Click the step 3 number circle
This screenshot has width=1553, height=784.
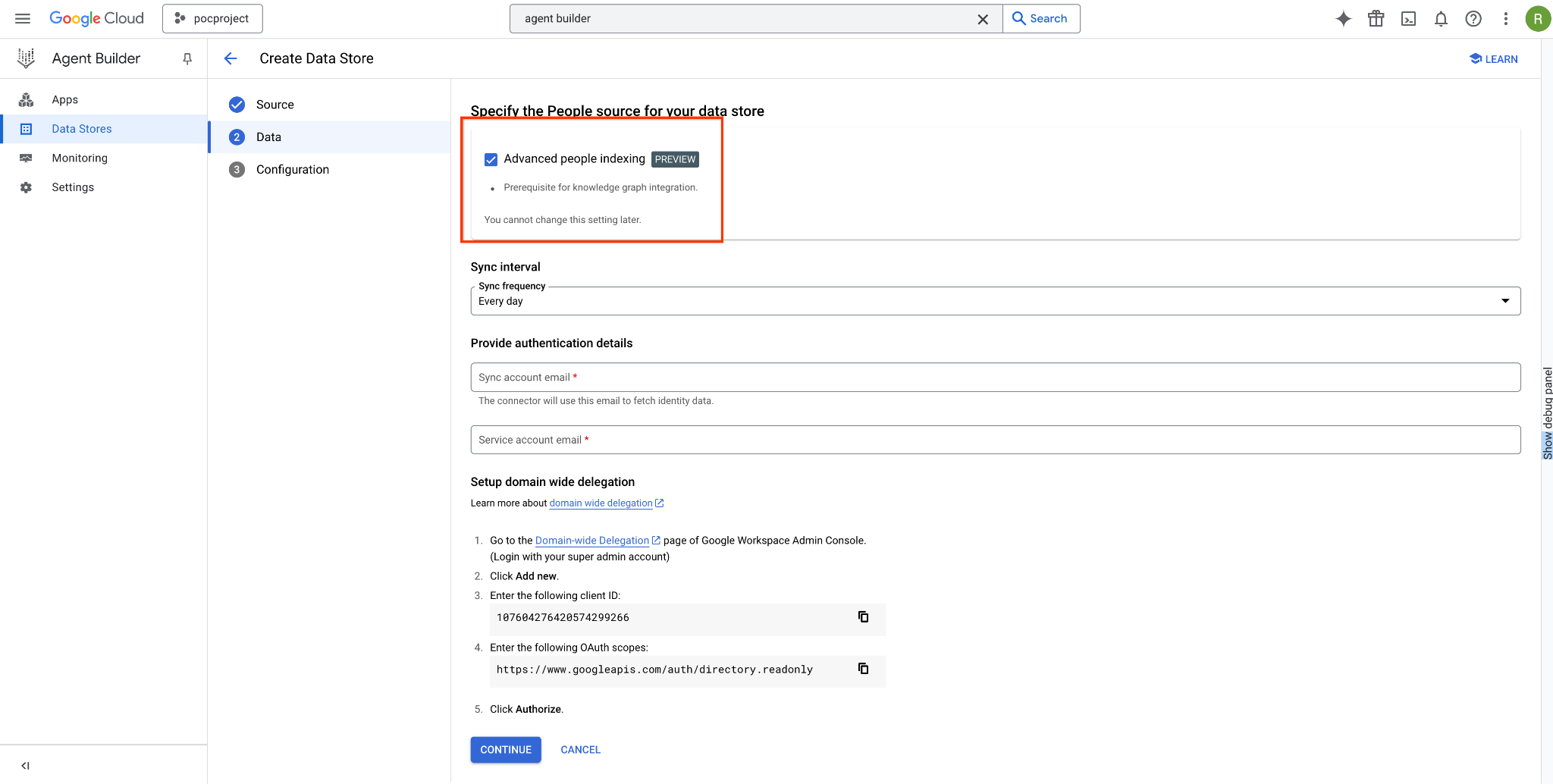coord(237,170)
